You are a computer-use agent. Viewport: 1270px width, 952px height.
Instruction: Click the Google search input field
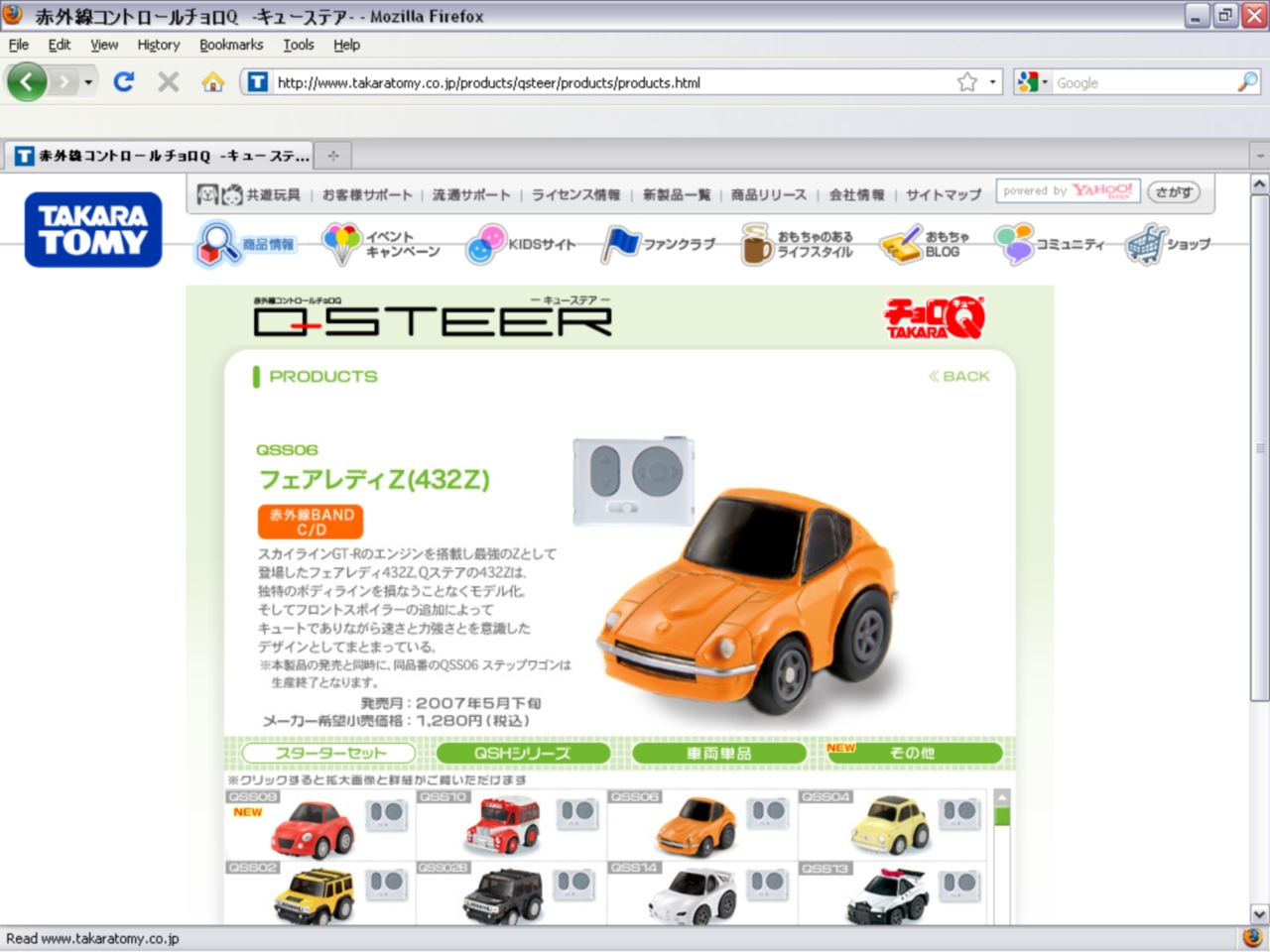pyautogui.click(x=1143, y=82)
